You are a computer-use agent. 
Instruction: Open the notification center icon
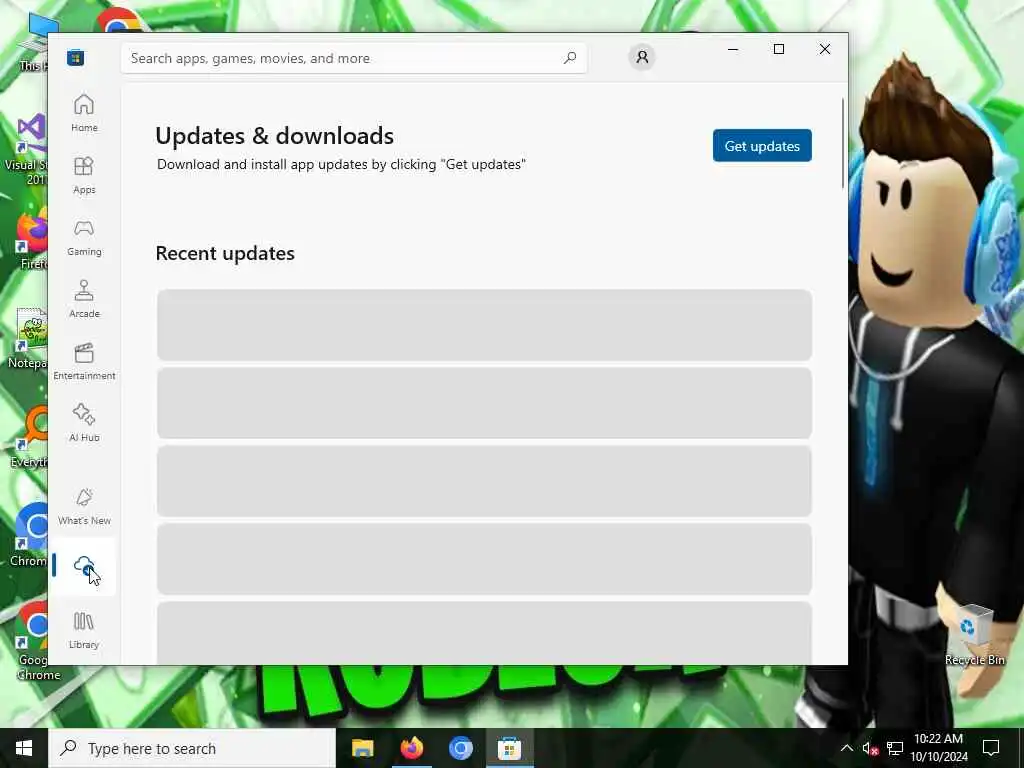click(x=991, y=748)
